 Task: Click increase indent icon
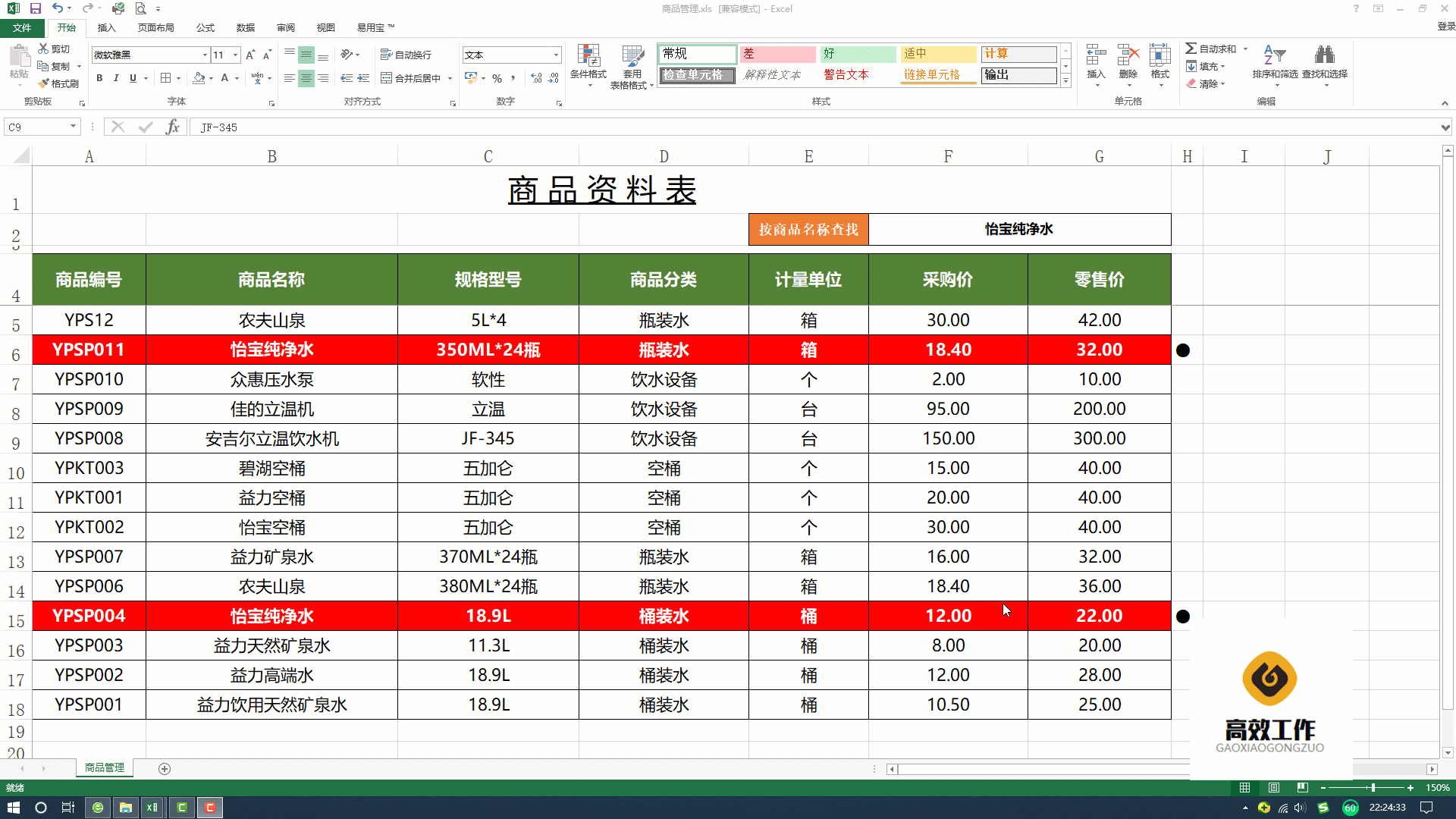363,78
